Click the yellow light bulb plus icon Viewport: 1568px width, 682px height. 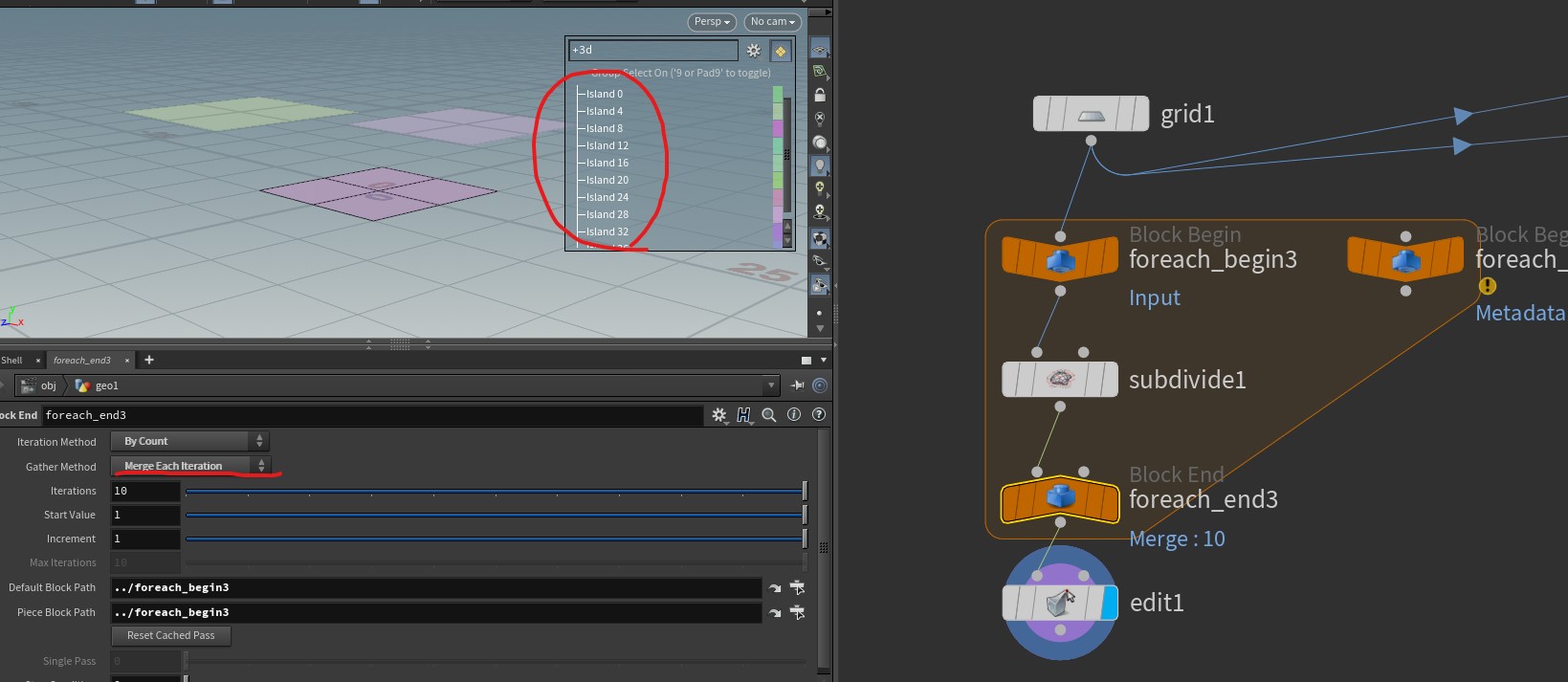point(820,189)
